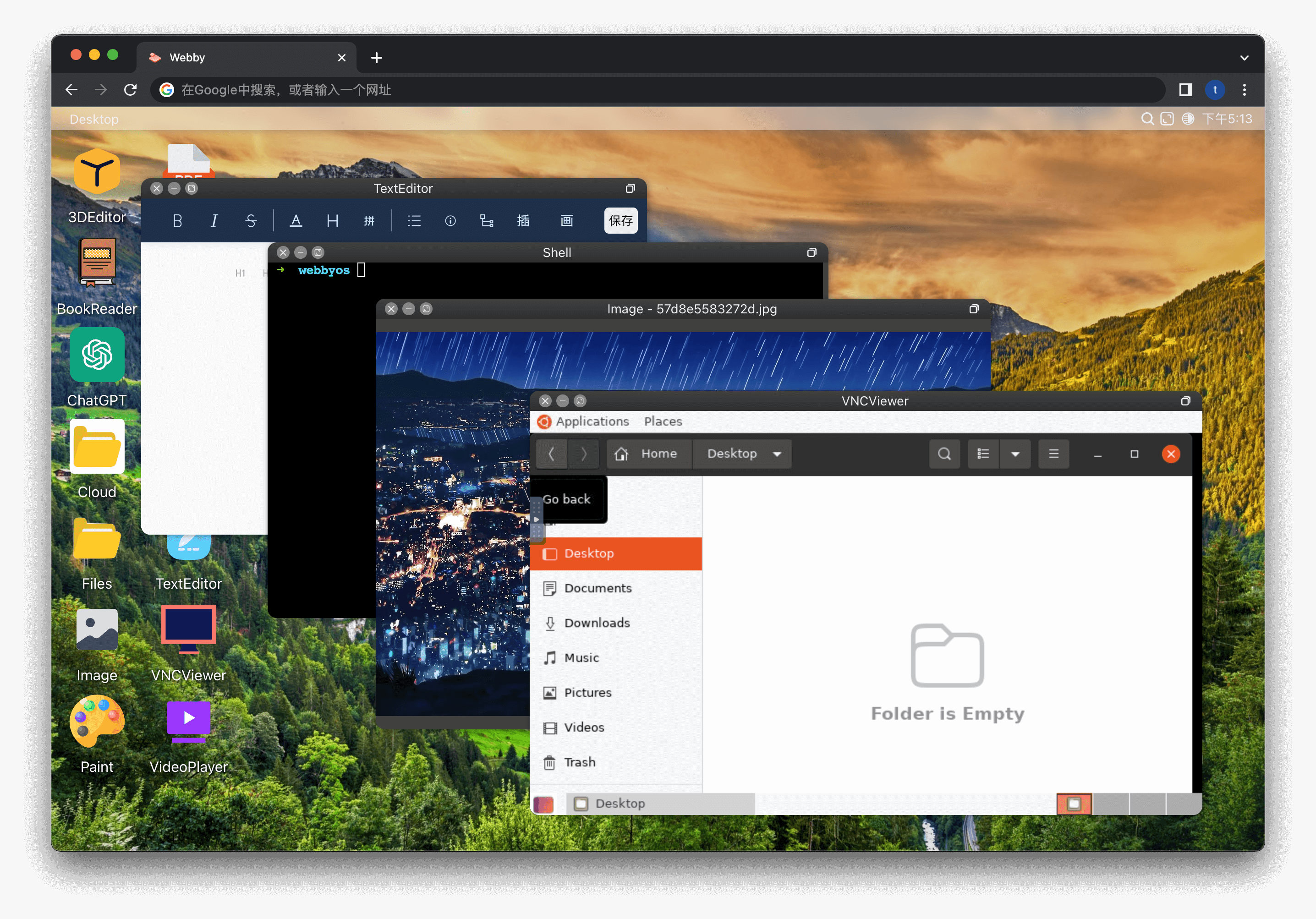
Task: Select Downloads in the sidebar
Action: (x=597, y=623)
